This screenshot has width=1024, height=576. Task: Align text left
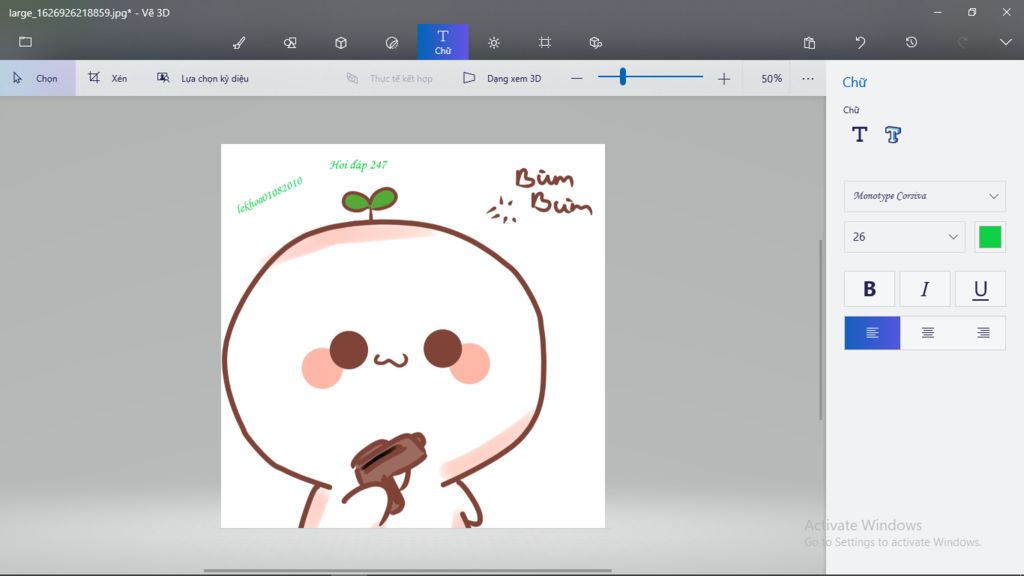point(872,333)
